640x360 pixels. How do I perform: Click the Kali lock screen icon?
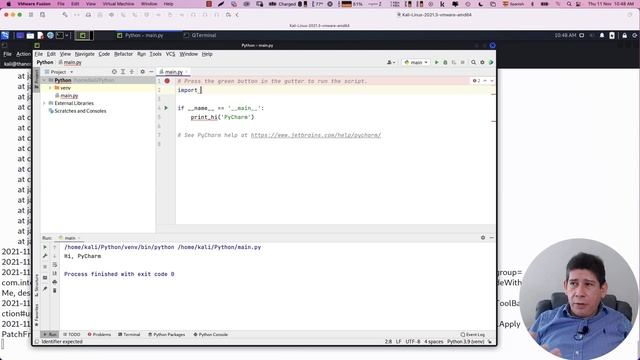pyautogui.click(x=624, y=36)
